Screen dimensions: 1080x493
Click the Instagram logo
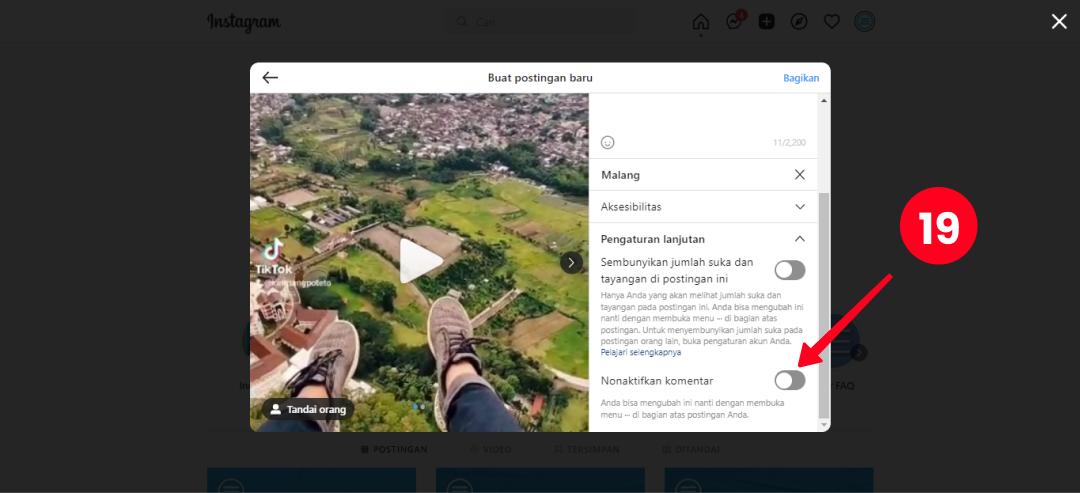point(244,22)
